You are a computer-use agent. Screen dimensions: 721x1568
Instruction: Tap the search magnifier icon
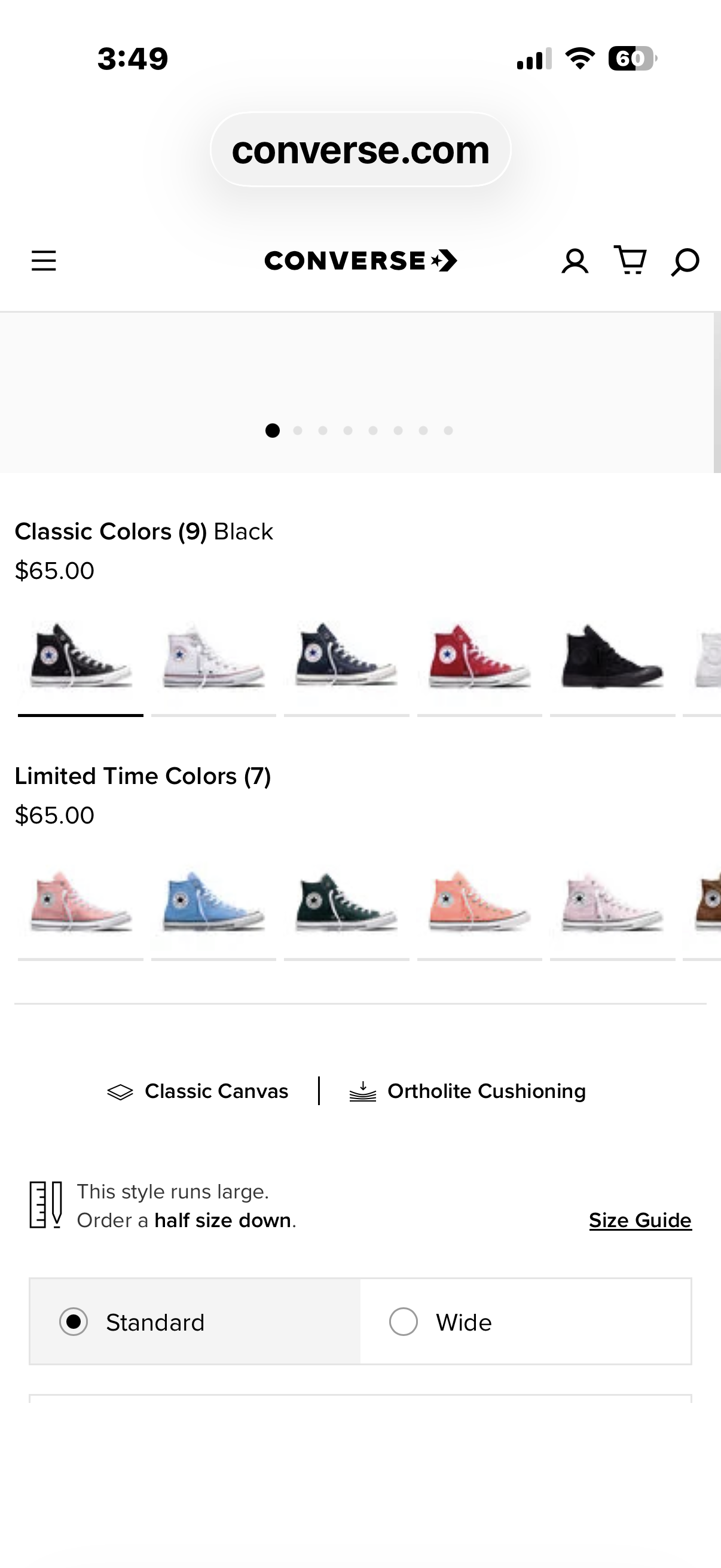(x=685, y=263)
